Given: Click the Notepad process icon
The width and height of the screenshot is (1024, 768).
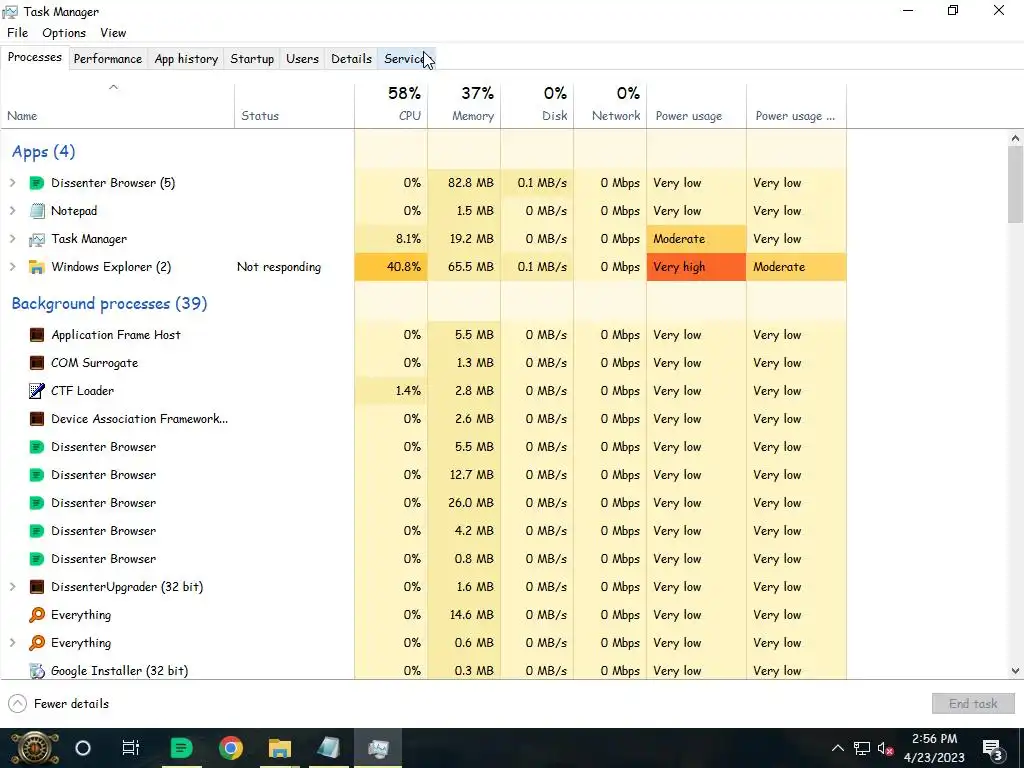Looking at the screenshot, I should (x=37, y=211).
